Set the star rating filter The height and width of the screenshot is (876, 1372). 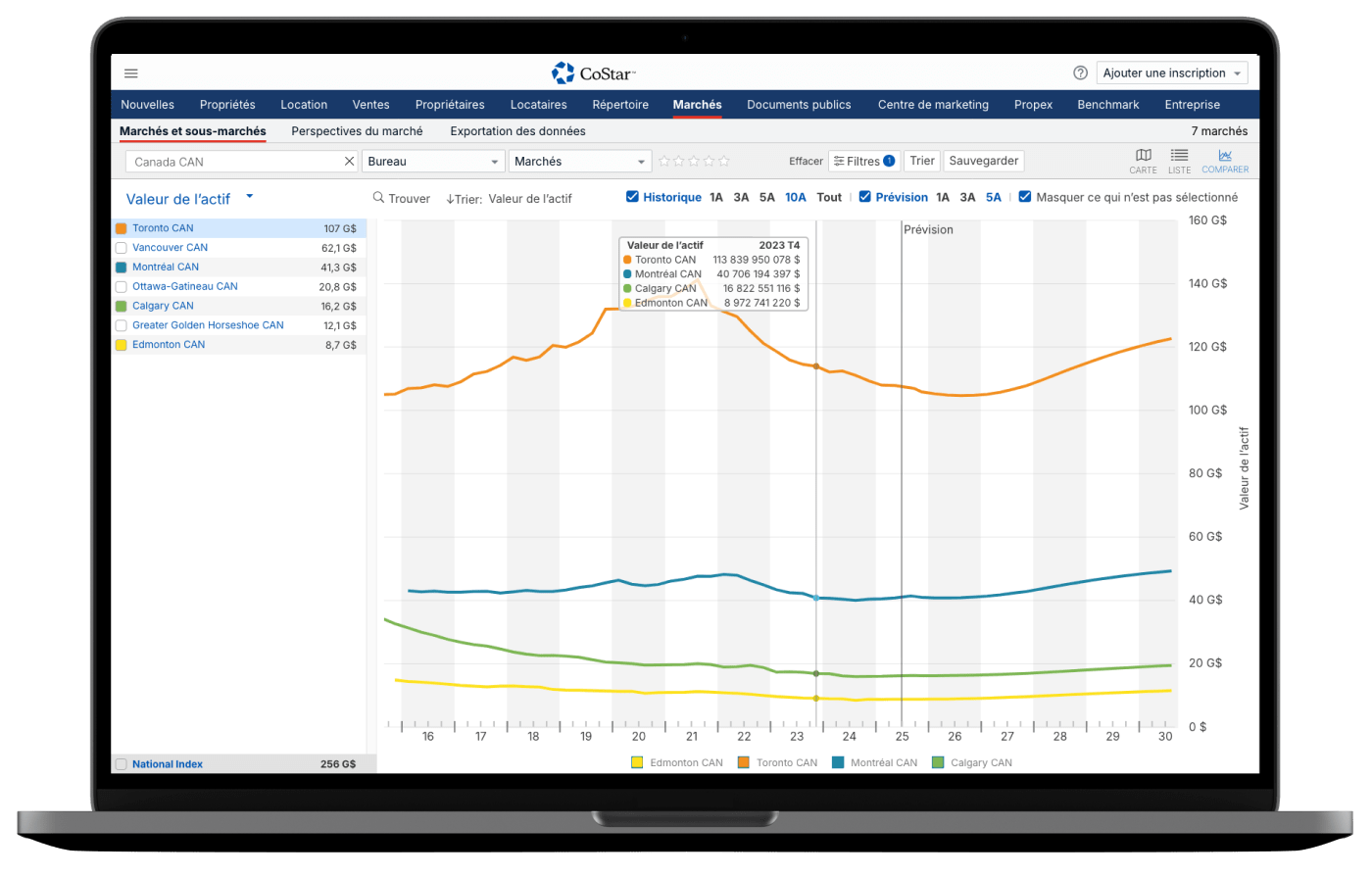[x=694, y=162]
